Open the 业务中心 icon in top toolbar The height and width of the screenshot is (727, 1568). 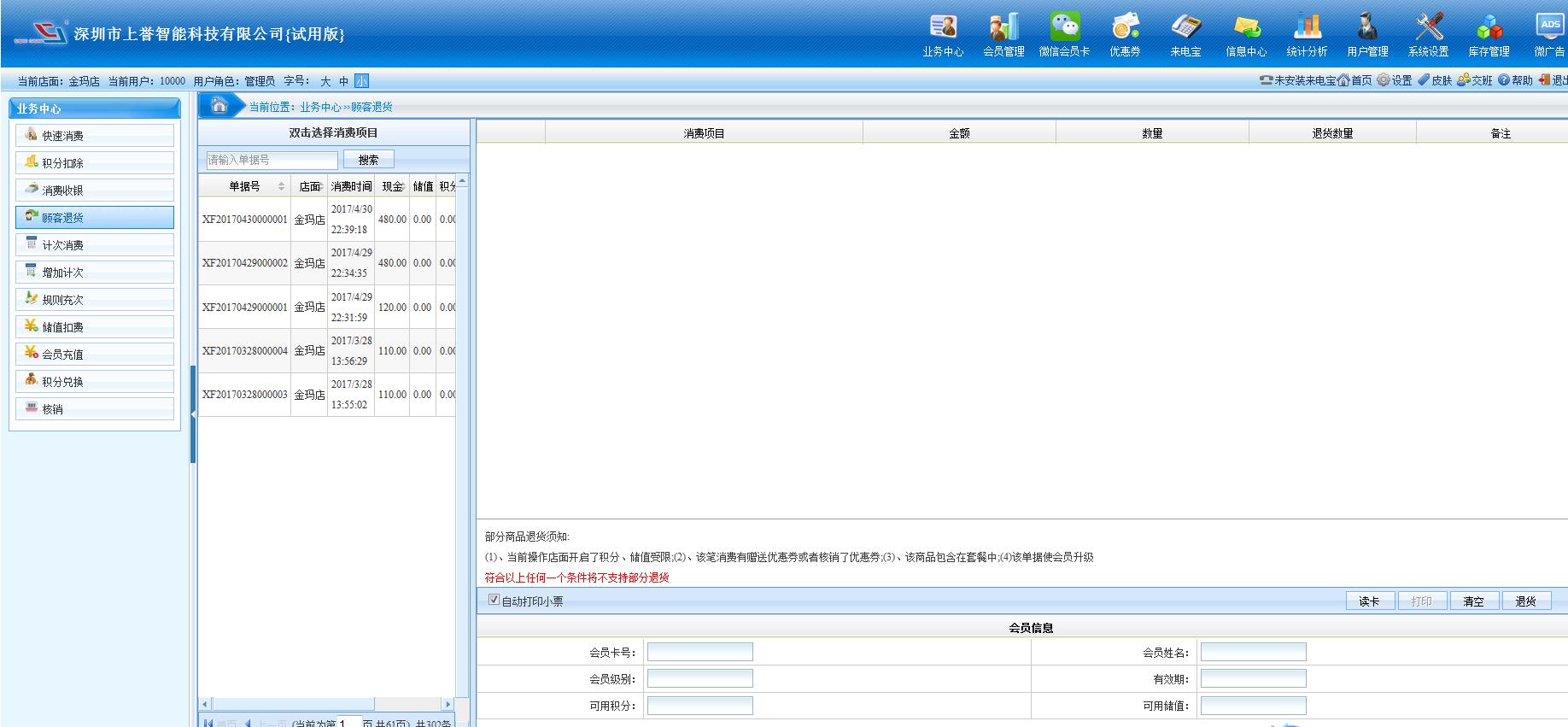943,28
